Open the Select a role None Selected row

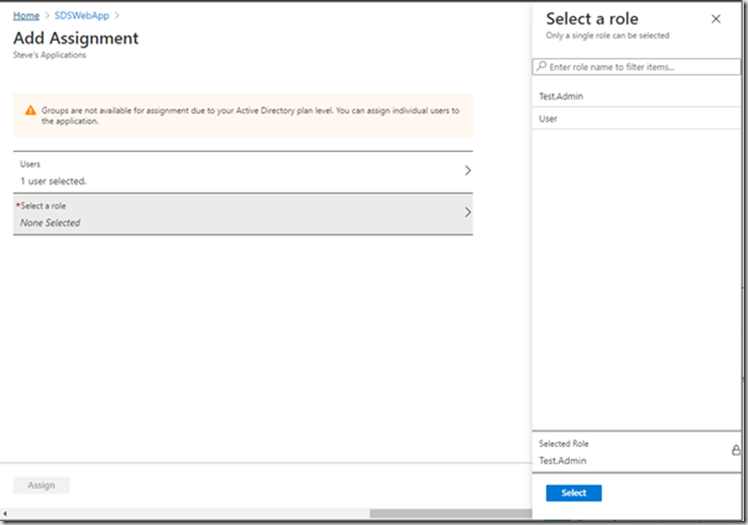(243, 214)
